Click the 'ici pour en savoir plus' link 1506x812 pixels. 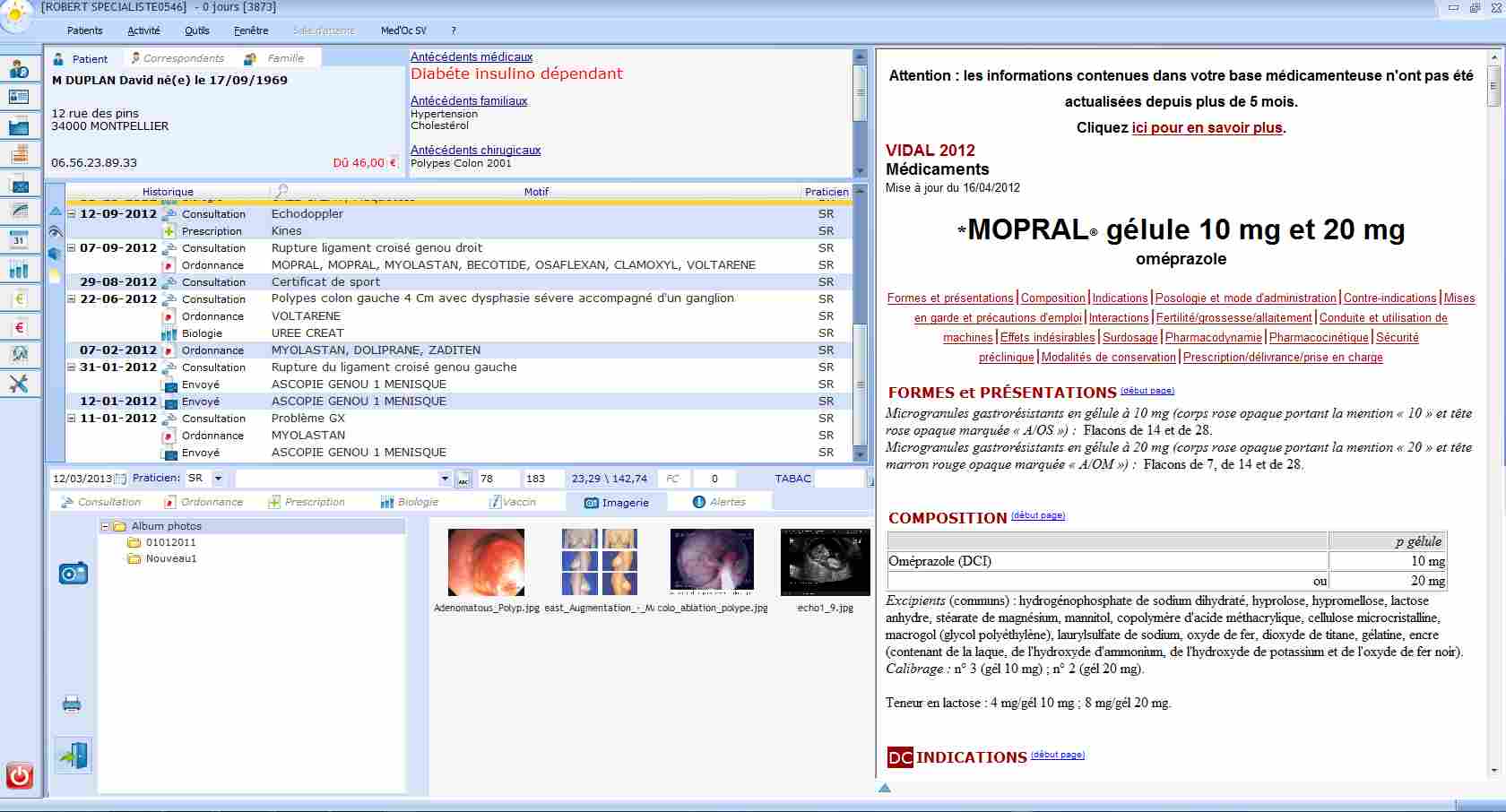pyautogui.click(x=1207, y=127)
